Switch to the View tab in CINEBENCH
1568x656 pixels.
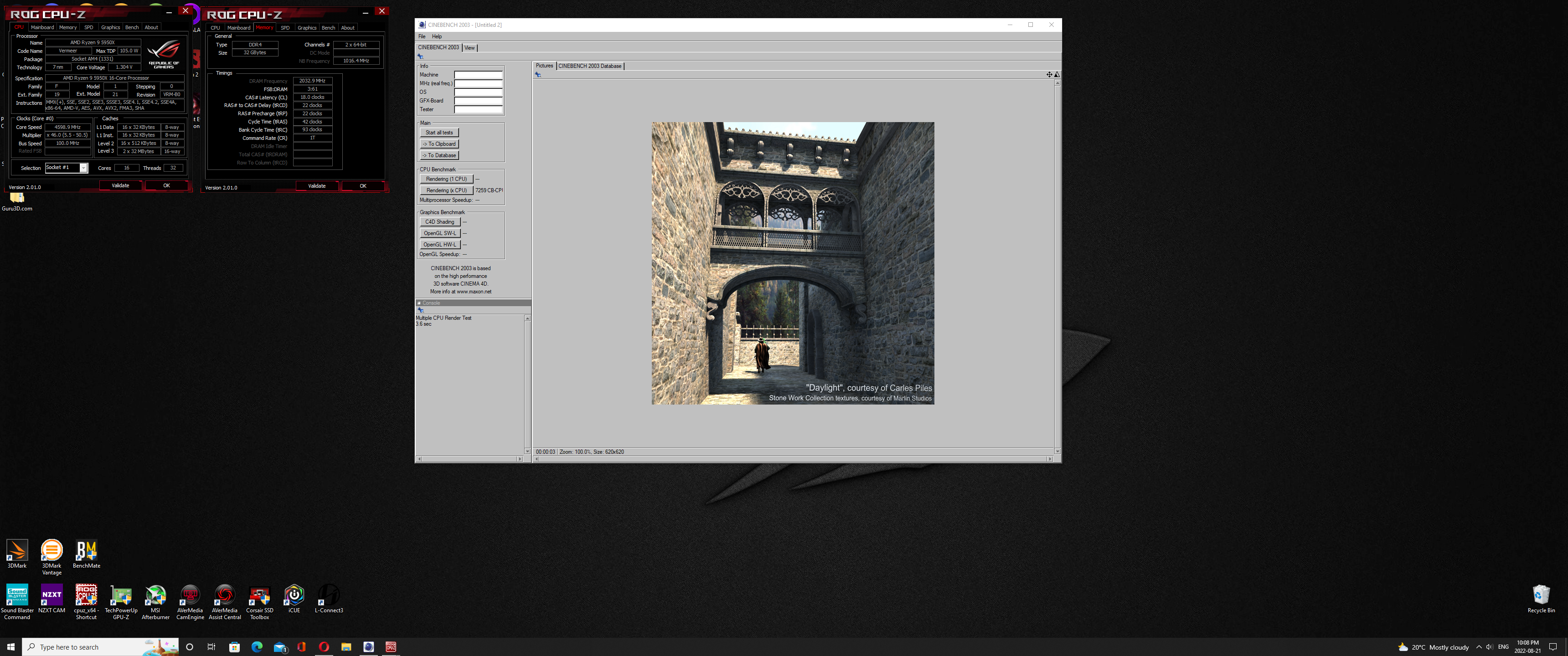pyautogui.click(x=469, y=47)
